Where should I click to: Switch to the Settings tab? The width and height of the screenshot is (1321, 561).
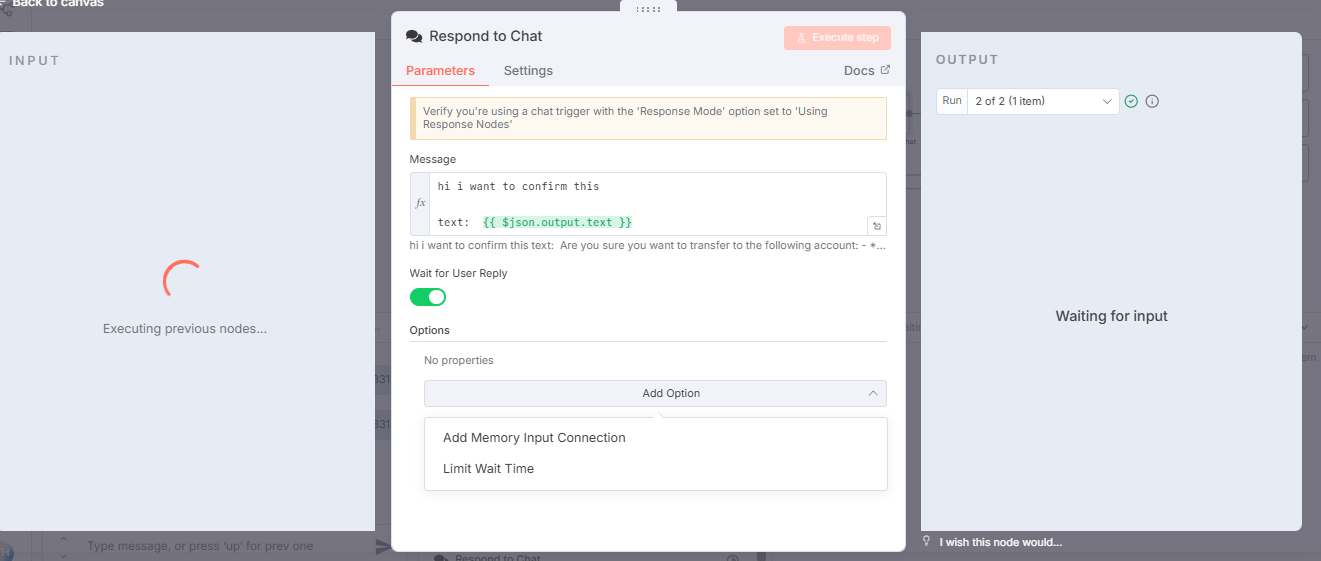(528, 71)
